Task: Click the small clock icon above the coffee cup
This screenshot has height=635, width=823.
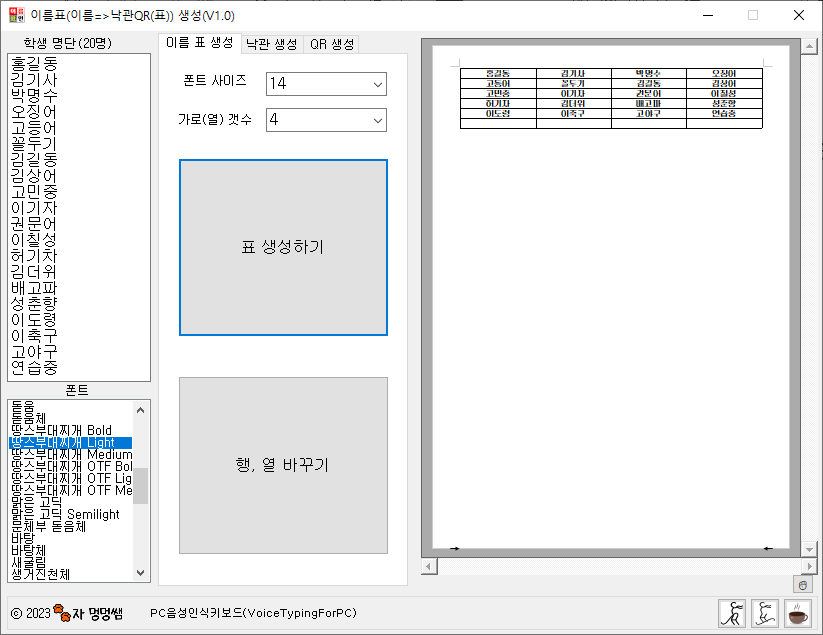Action: point(805,585)
